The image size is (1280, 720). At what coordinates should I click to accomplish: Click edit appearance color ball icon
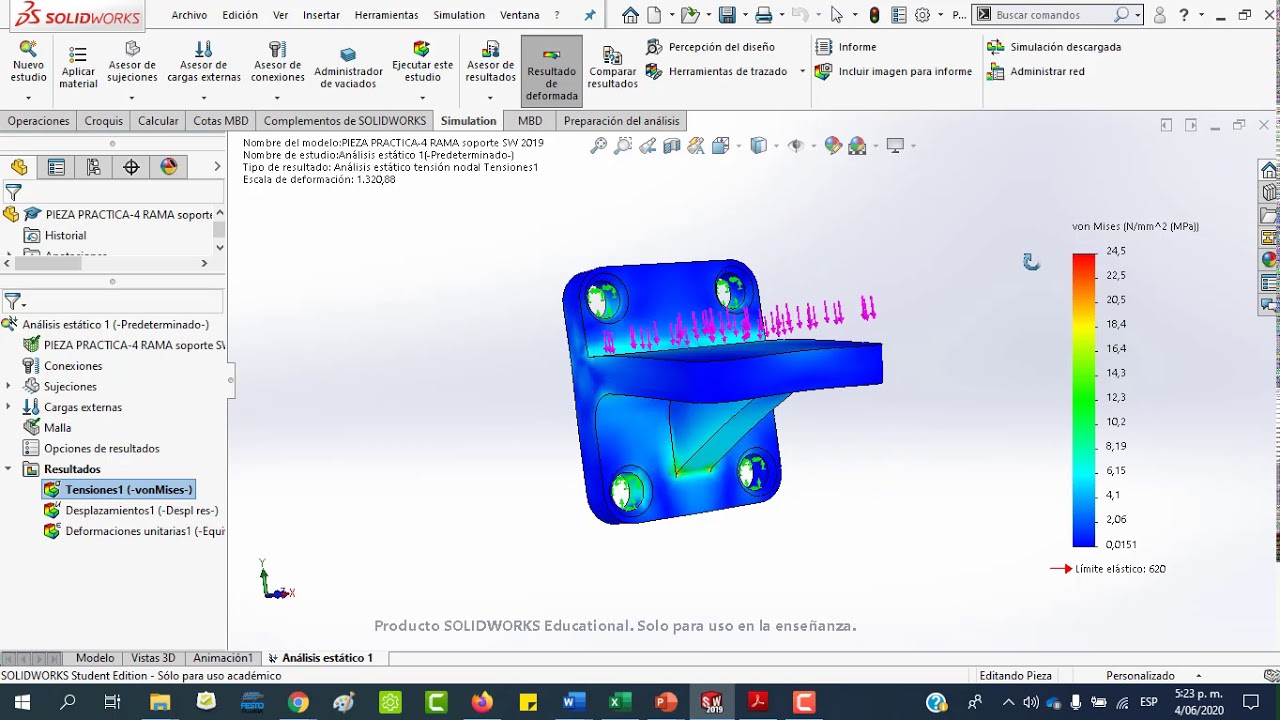(833, 146)
